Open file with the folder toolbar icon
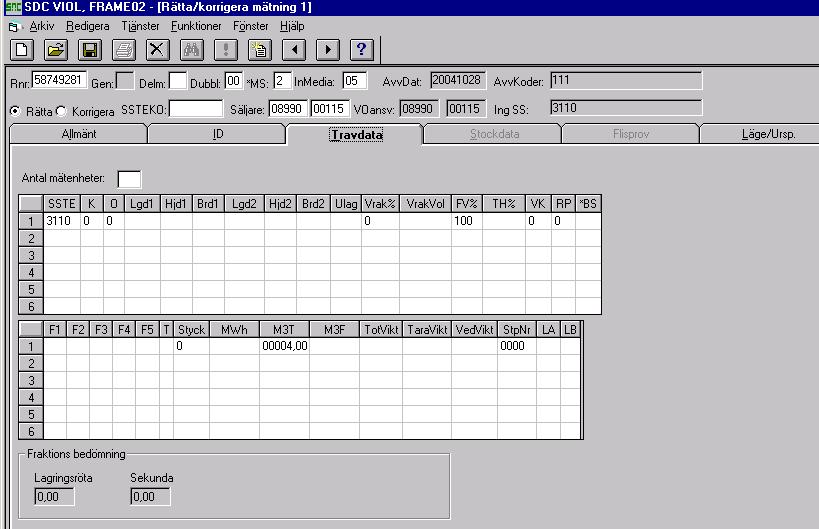Screen dimensions: 819x529 pyautogui.click(x=56, y=50)
